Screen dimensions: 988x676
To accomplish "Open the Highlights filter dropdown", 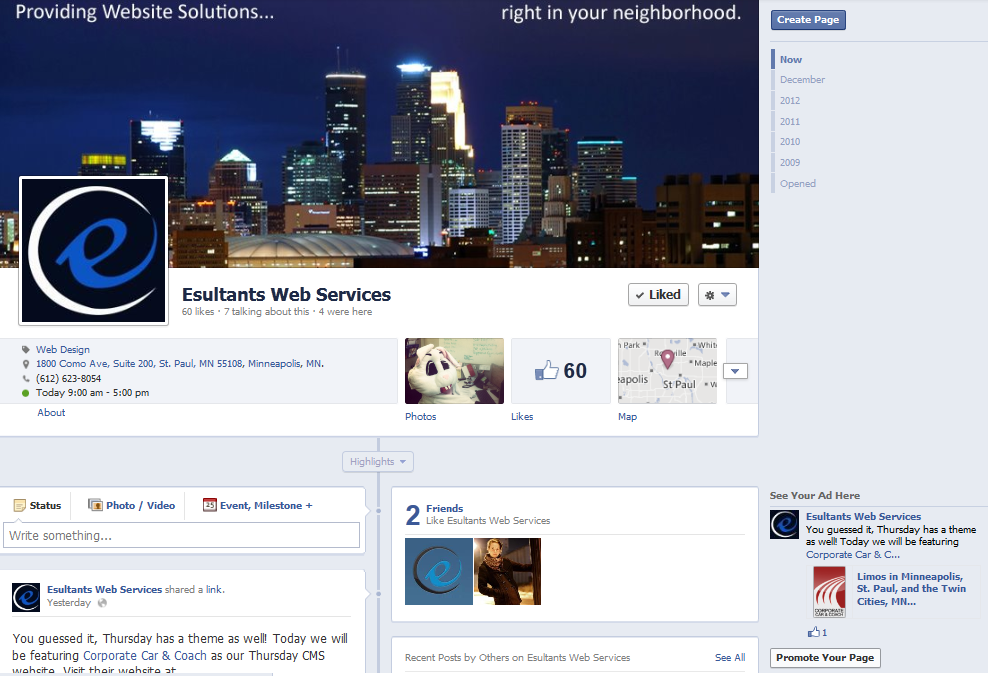I will coord(378,462).
